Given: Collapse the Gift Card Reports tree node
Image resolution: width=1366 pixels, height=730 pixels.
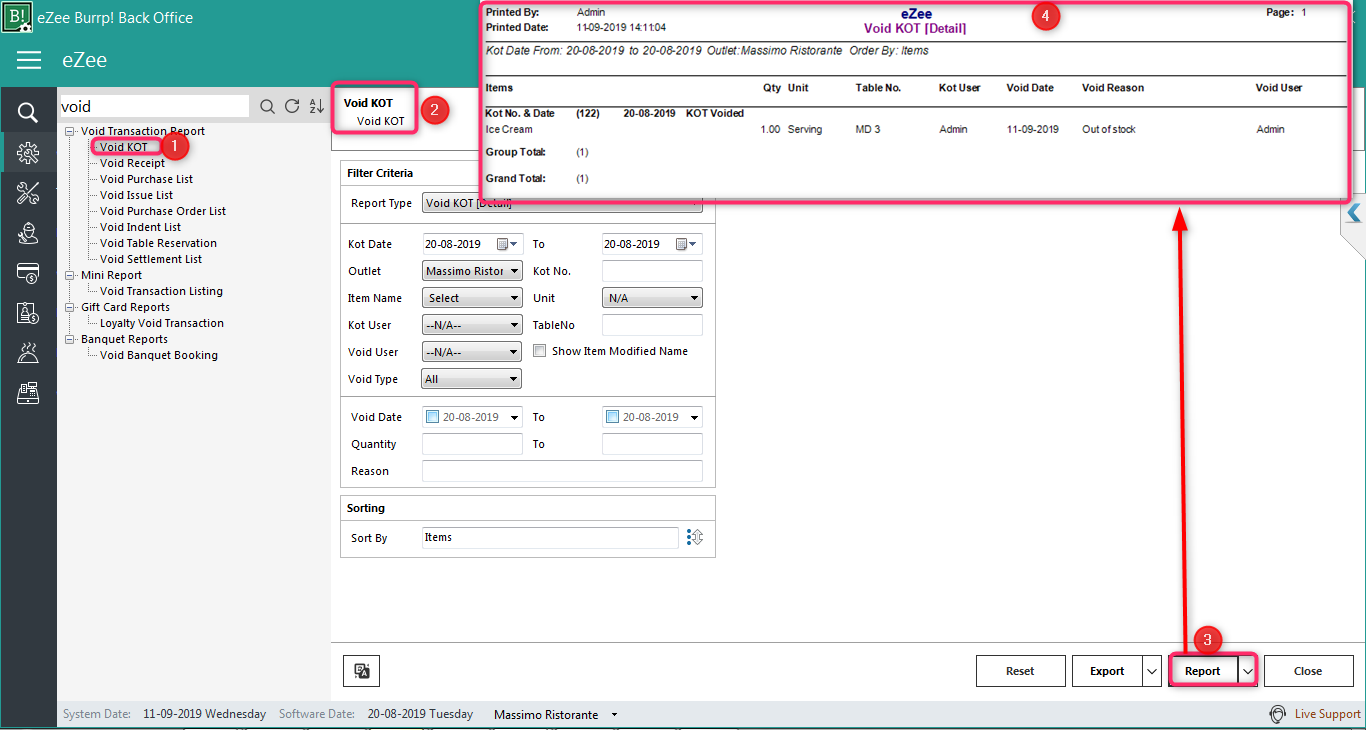Looking at the screenshot, I should 70,307.
